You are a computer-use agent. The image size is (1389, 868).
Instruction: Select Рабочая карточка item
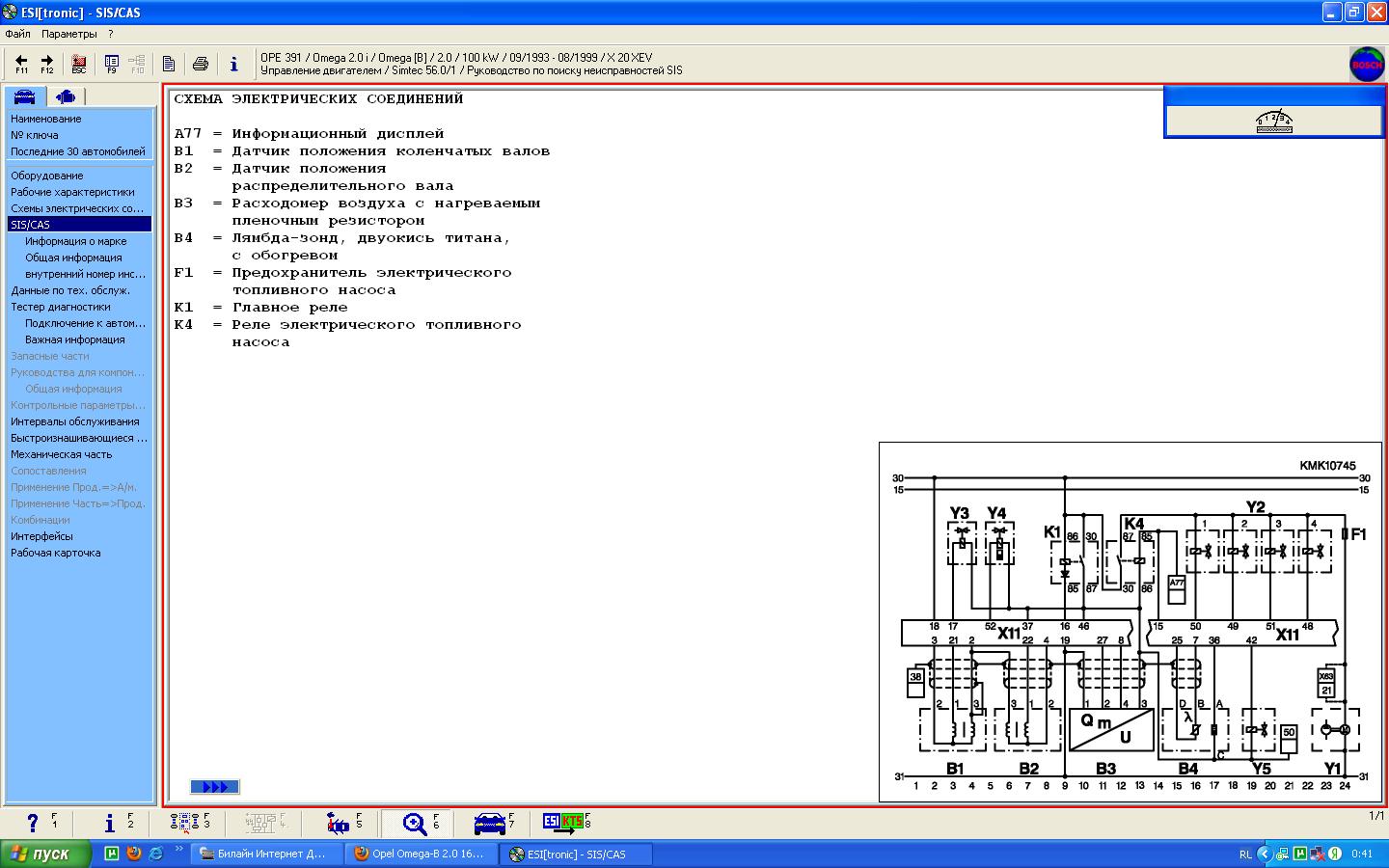click(56, 553)
